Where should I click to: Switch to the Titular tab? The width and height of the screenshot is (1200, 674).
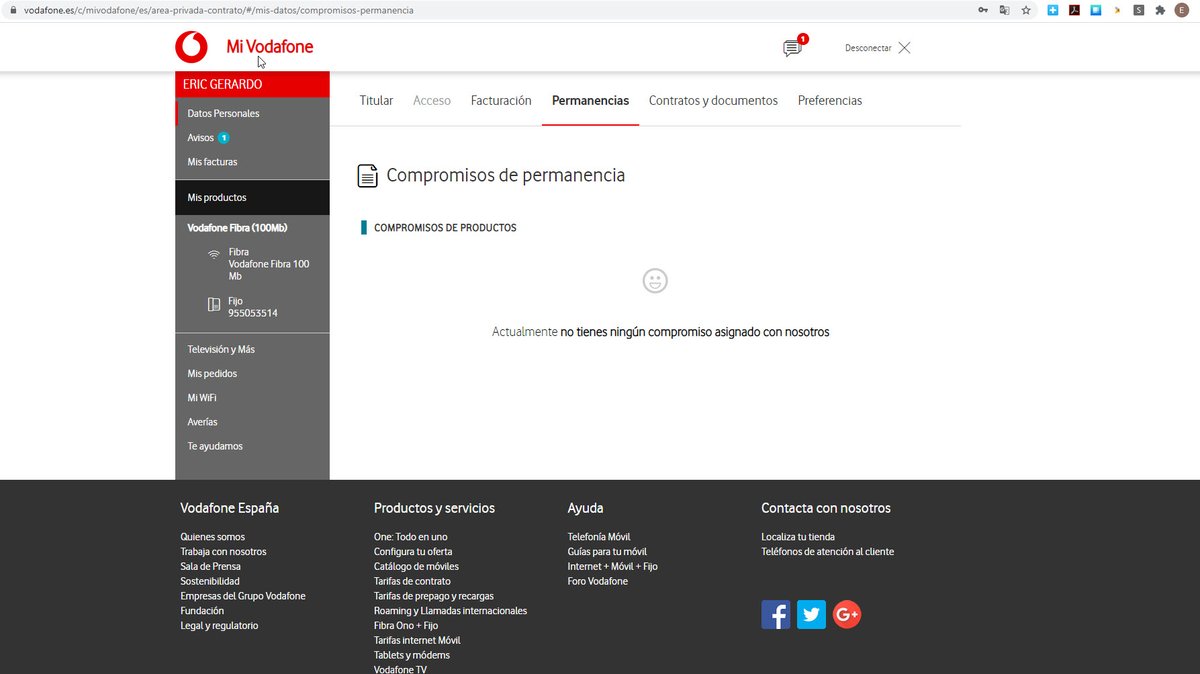(376, 100)
